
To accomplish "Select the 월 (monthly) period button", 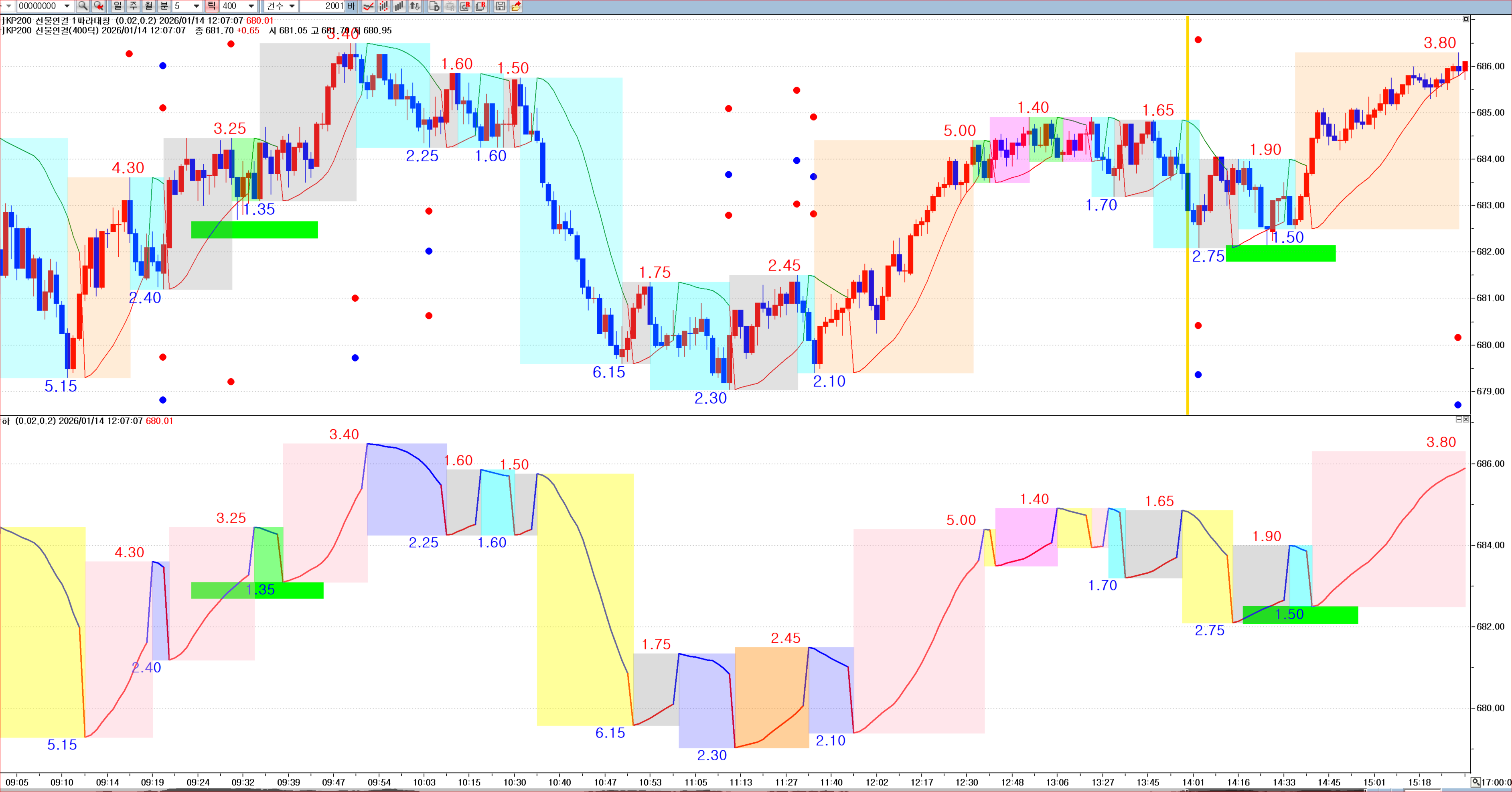I will click(x=148, y=6).
